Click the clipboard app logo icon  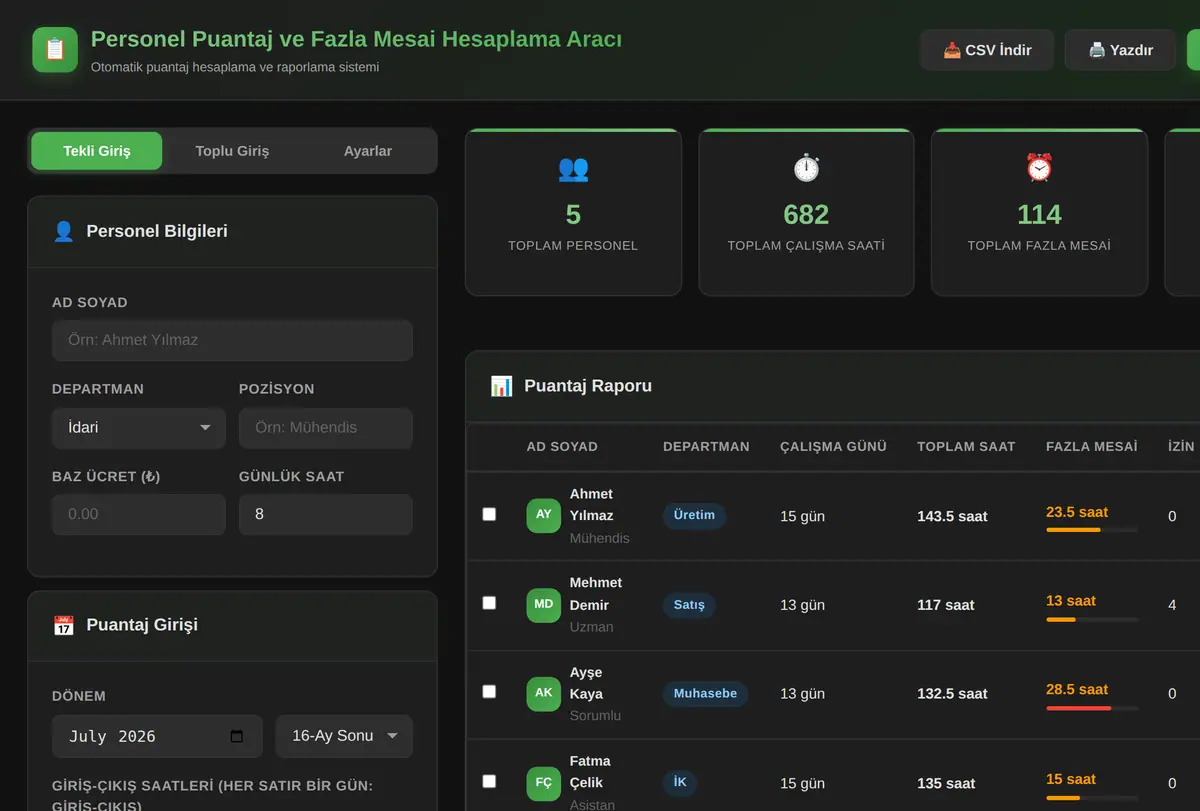click(55, 50)
